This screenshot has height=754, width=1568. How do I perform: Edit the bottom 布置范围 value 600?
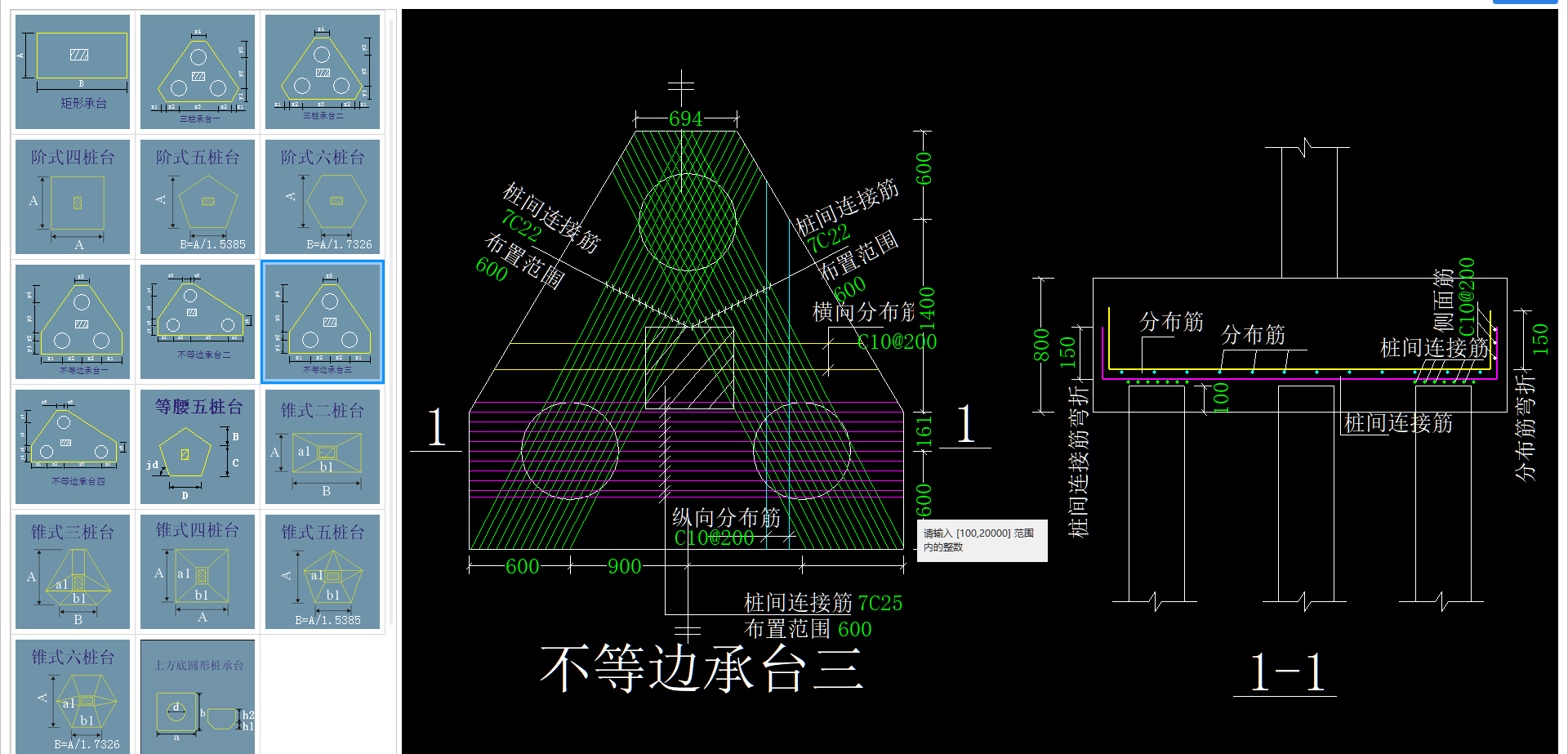pos(854,629)
